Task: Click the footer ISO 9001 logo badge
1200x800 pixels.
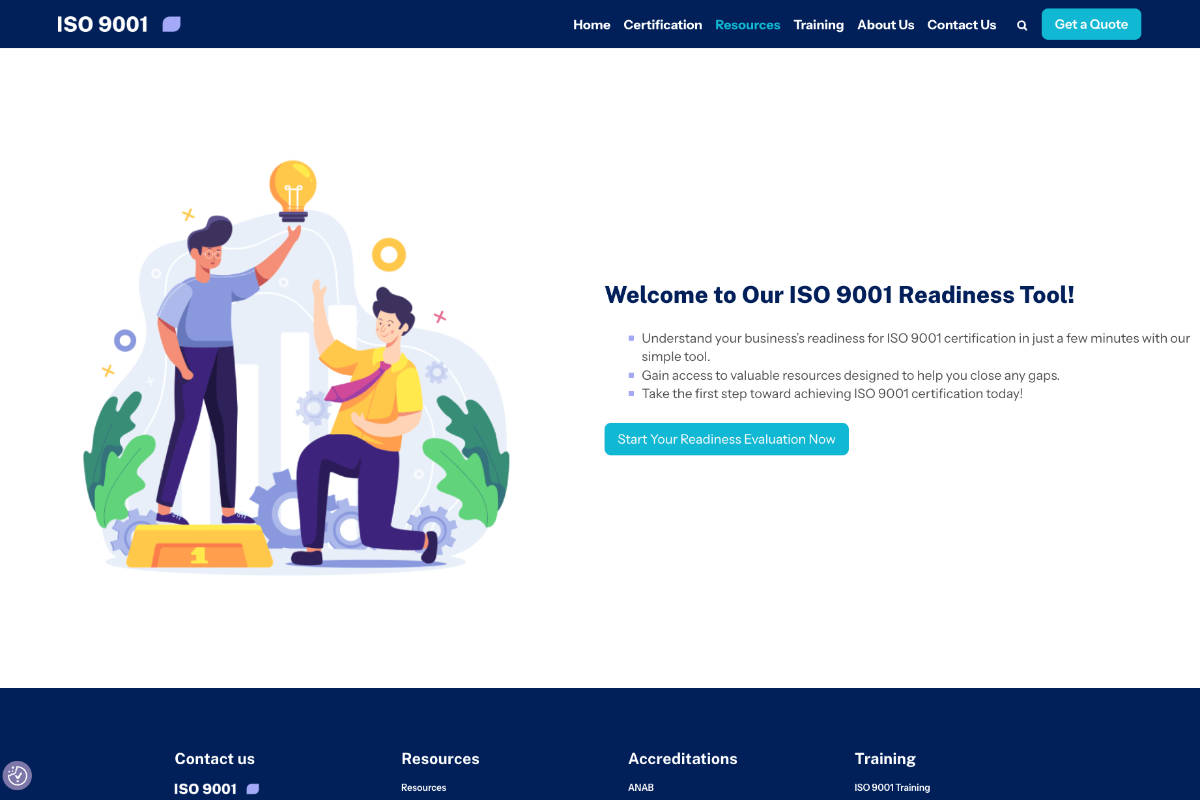Action: (253, 789)
